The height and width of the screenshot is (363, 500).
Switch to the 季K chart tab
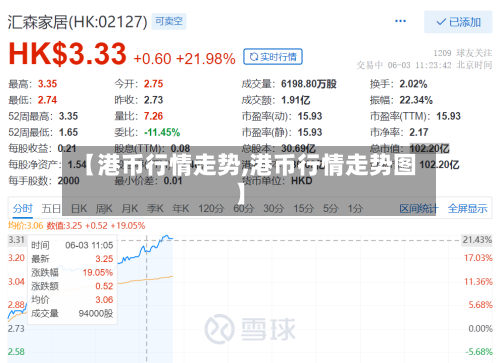click(155, 209)
